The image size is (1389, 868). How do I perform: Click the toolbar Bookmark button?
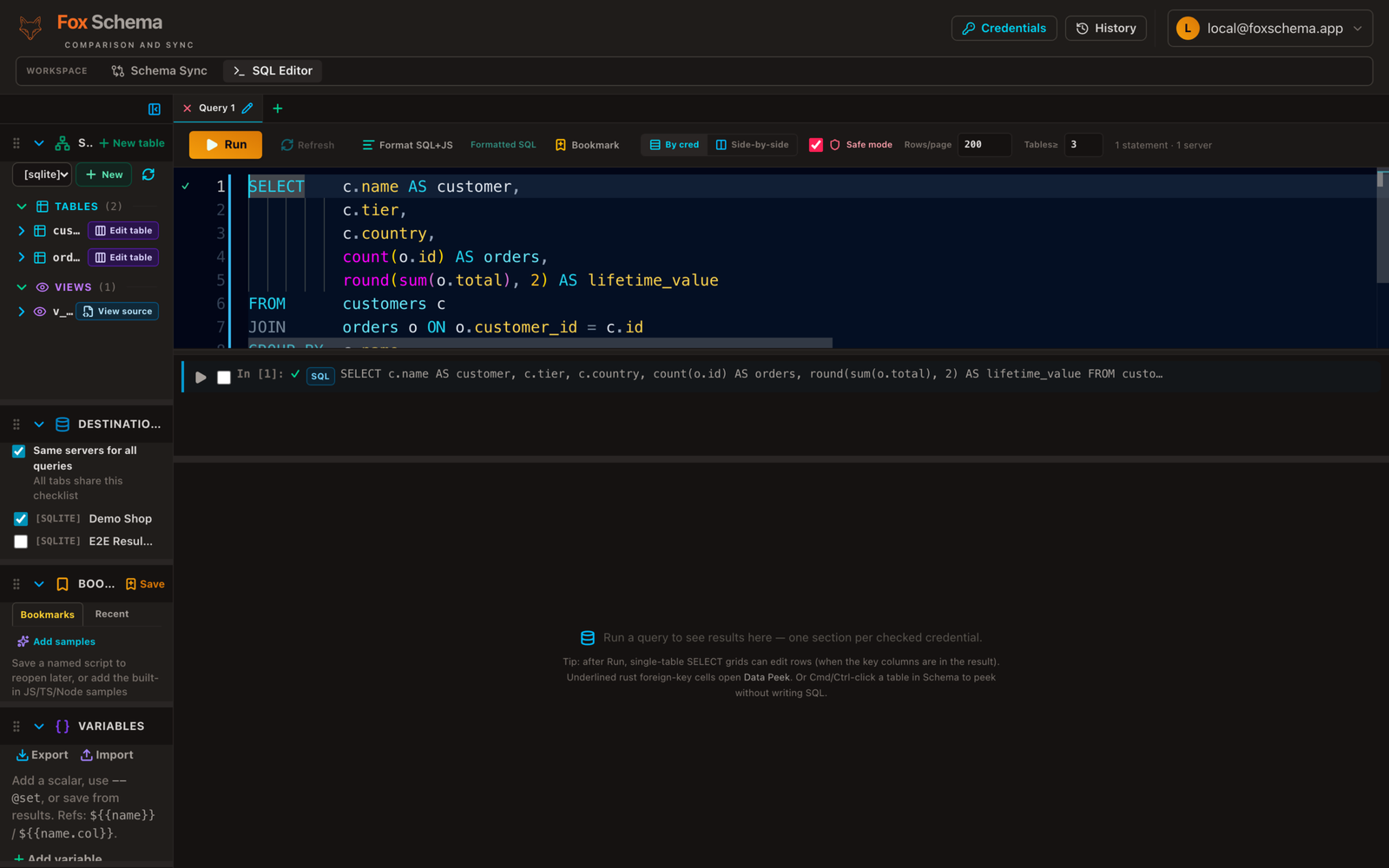click(587, 145)
